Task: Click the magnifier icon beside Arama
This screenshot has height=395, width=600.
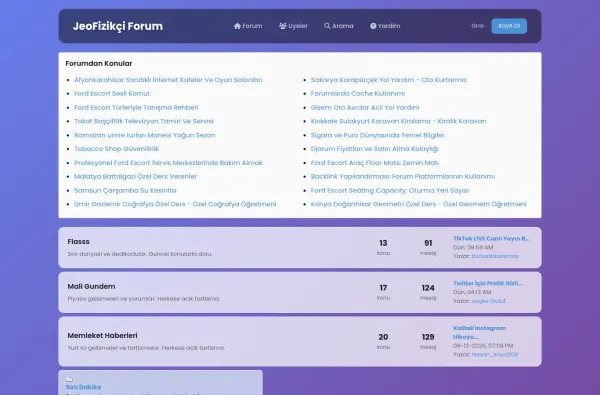Action: tap(327, 26)
